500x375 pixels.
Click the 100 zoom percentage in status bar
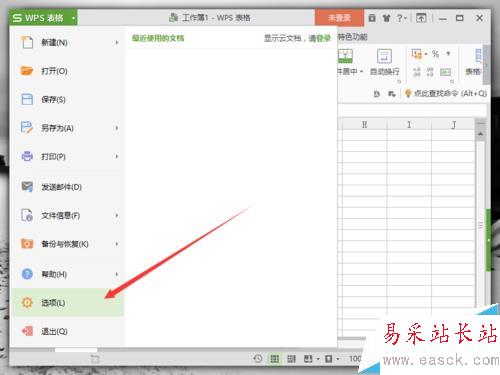point(355,359)
